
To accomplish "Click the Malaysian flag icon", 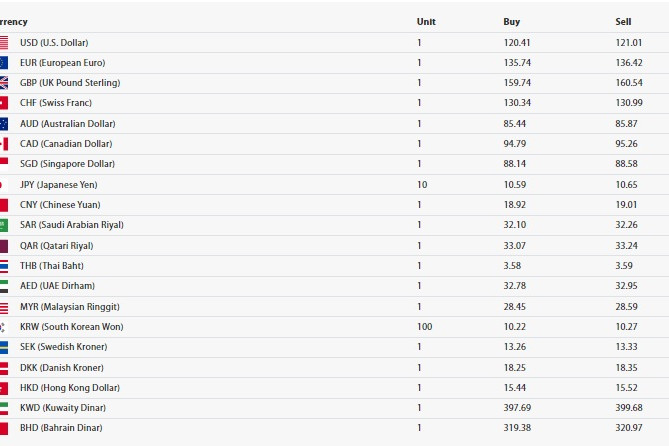I will tap(4, 307).
